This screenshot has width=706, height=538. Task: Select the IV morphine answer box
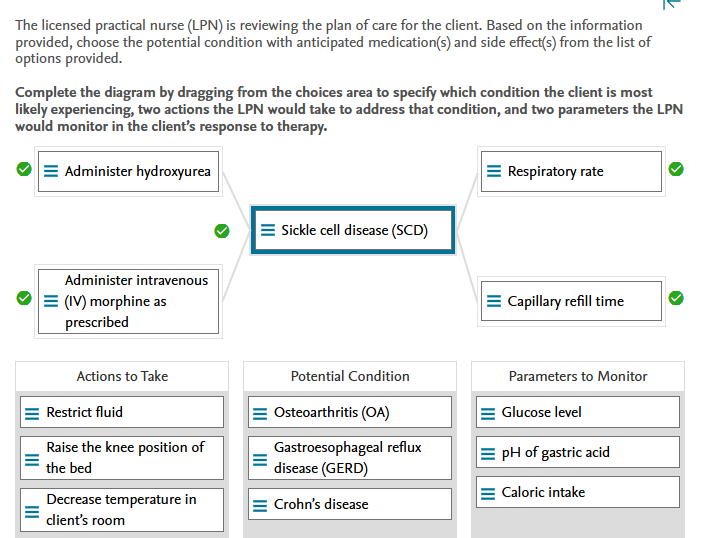128,301
